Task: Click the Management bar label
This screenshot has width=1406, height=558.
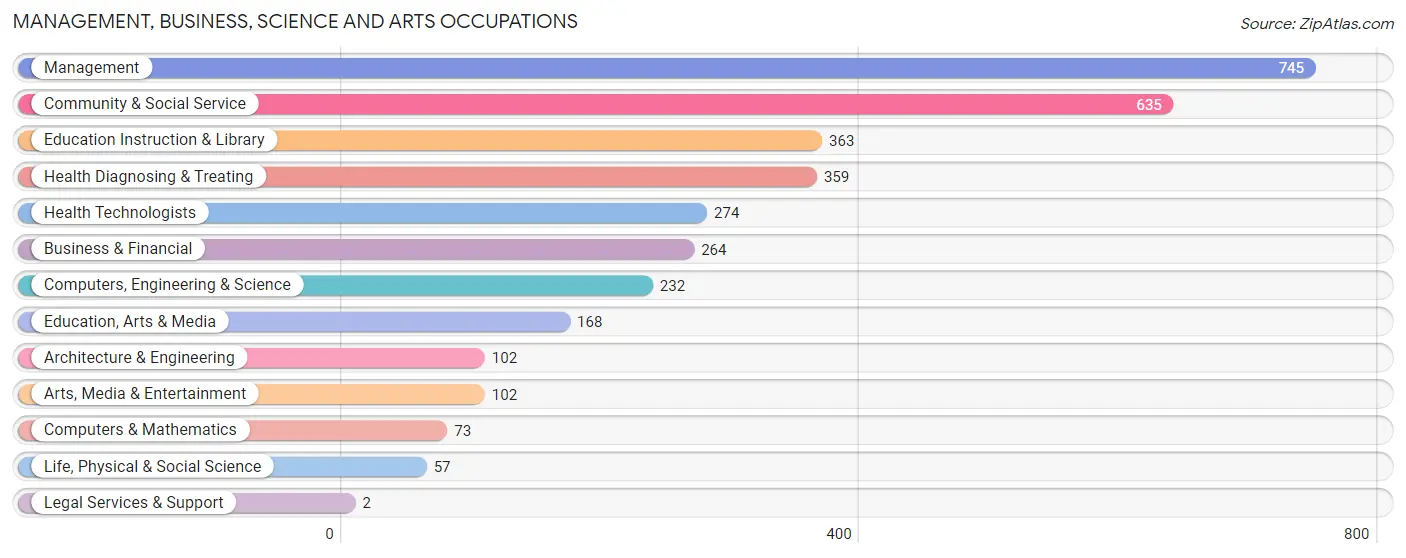Action: pos(92,68)
